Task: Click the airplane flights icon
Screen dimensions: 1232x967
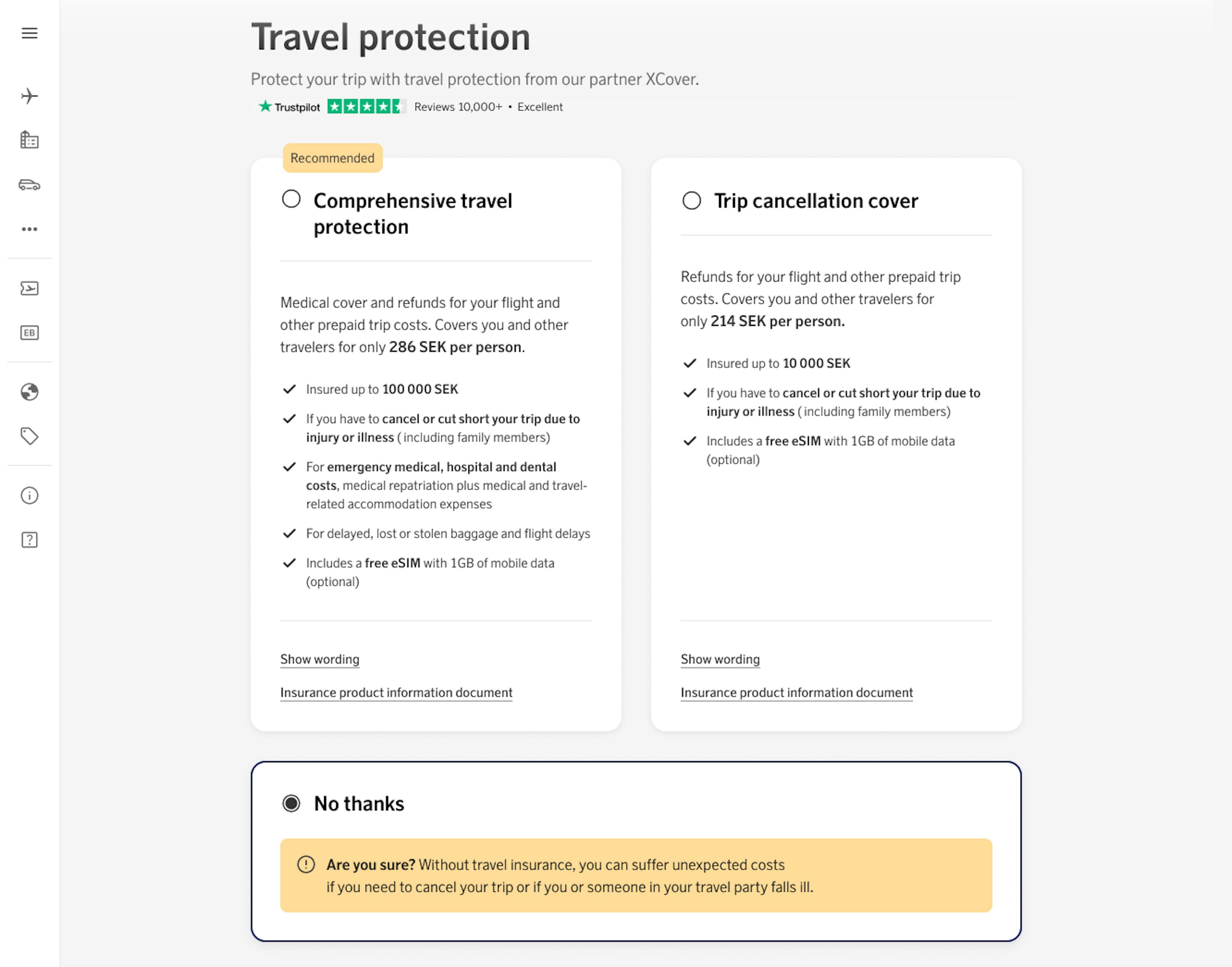Action: (30, 96)
